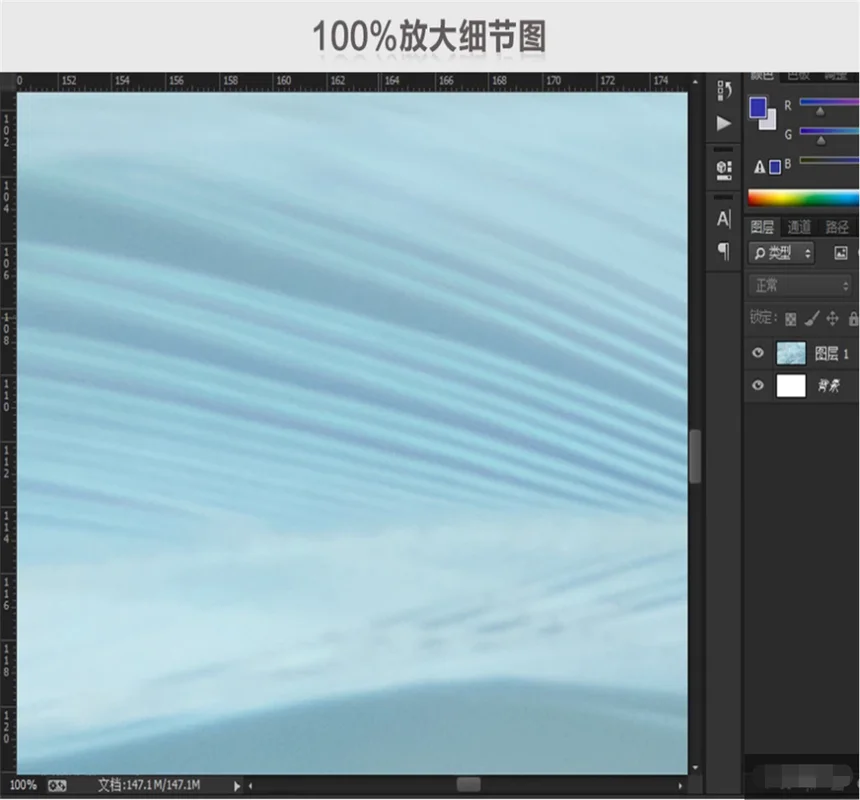Select the 图层 1 layer thumbnail

[x=791, y=353]
